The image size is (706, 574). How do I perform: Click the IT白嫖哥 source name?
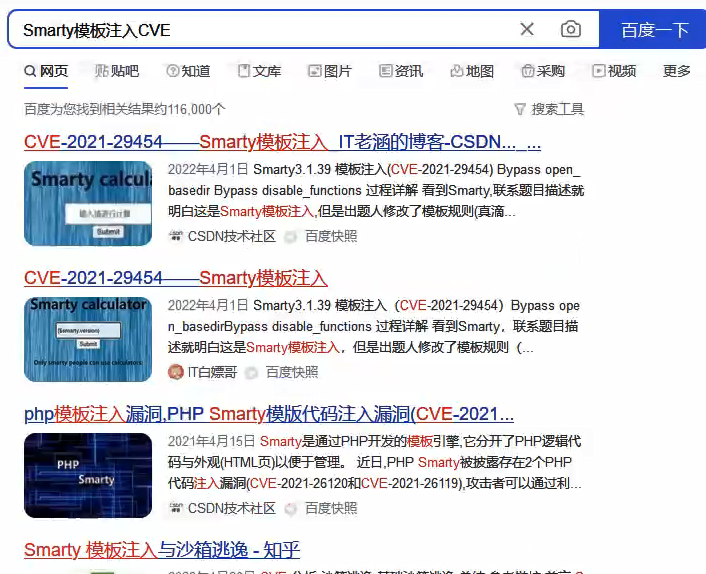pos(212,372)
